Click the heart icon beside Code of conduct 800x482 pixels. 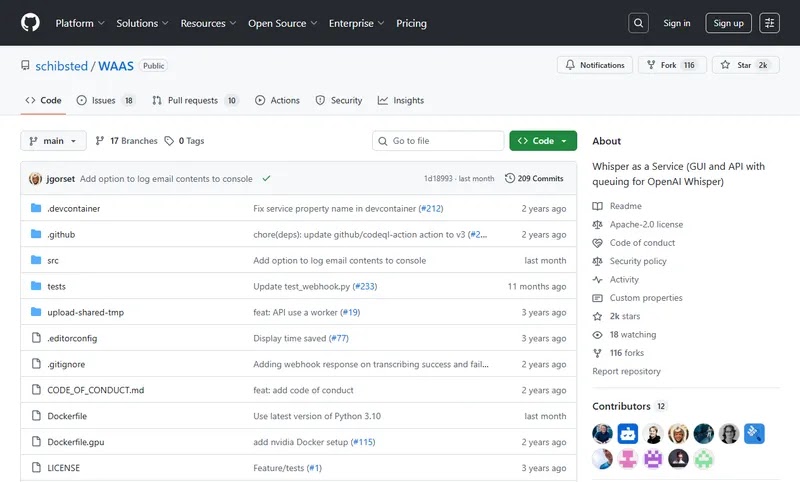click(597, 243)
